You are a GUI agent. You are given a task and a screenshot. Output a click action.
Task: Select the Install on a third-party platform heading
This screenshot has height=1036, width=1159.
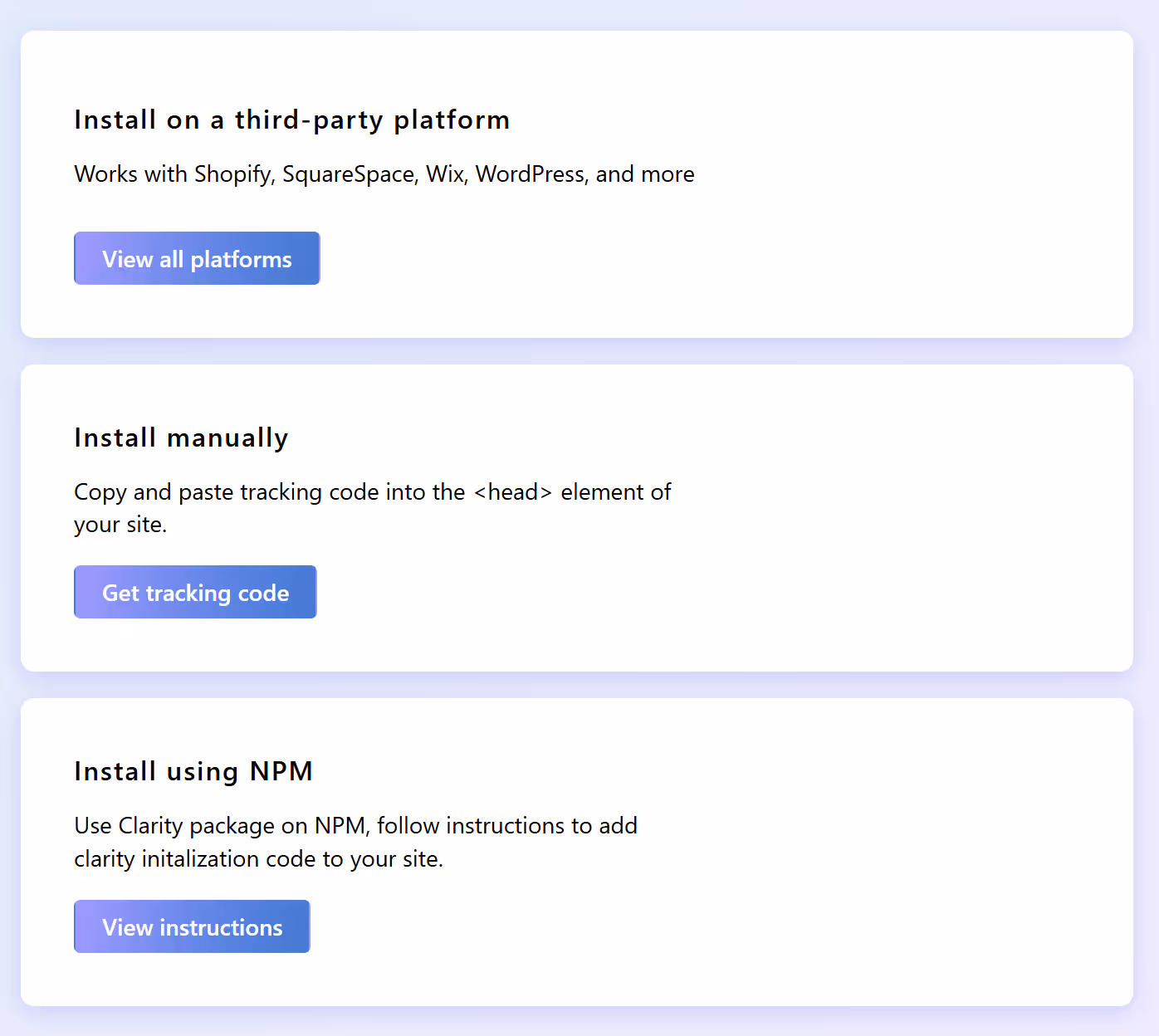click(x=291, y=120)
